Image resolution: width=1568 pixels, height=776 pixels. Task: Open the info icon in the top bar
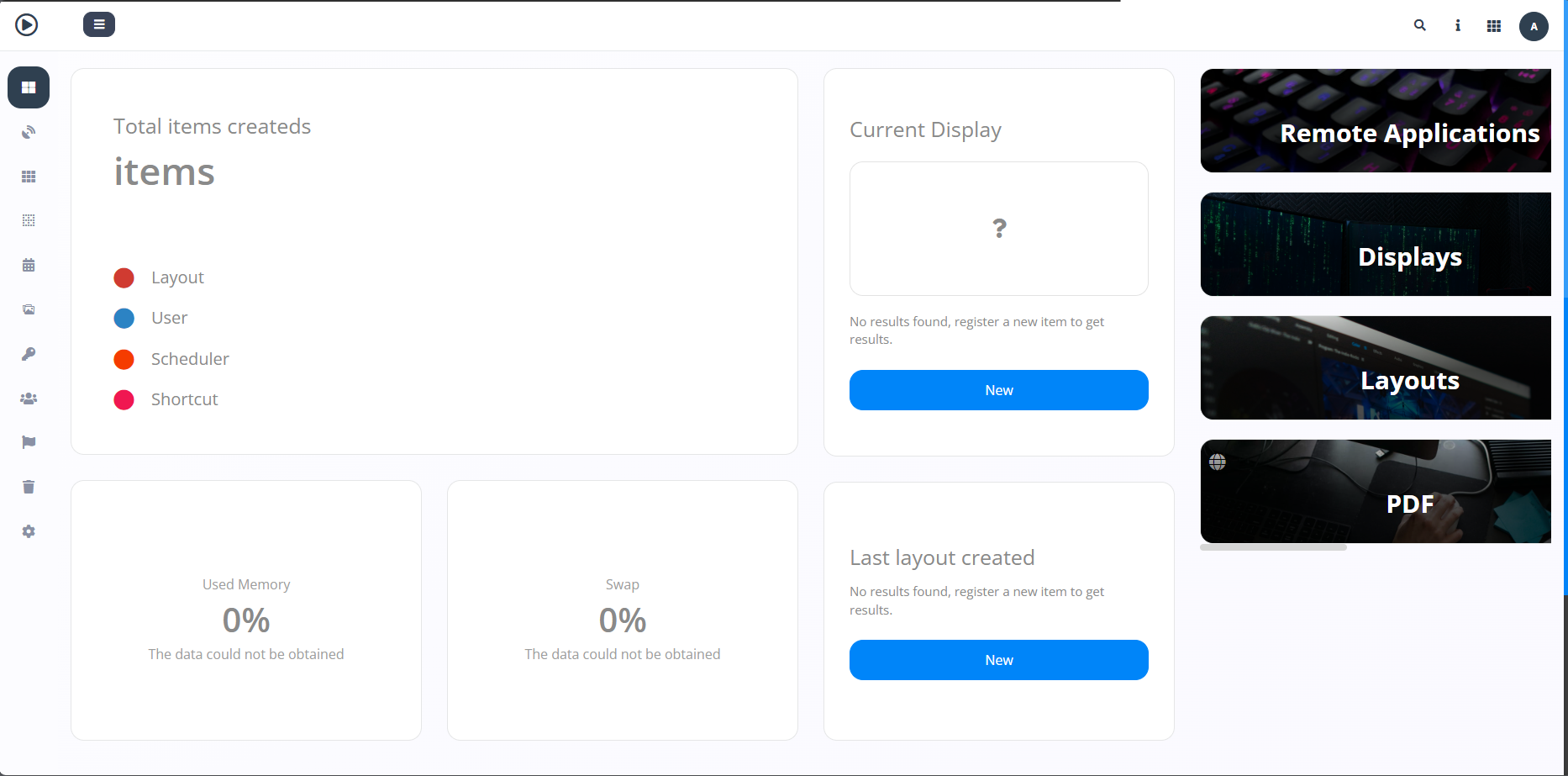coord(1457,25)
